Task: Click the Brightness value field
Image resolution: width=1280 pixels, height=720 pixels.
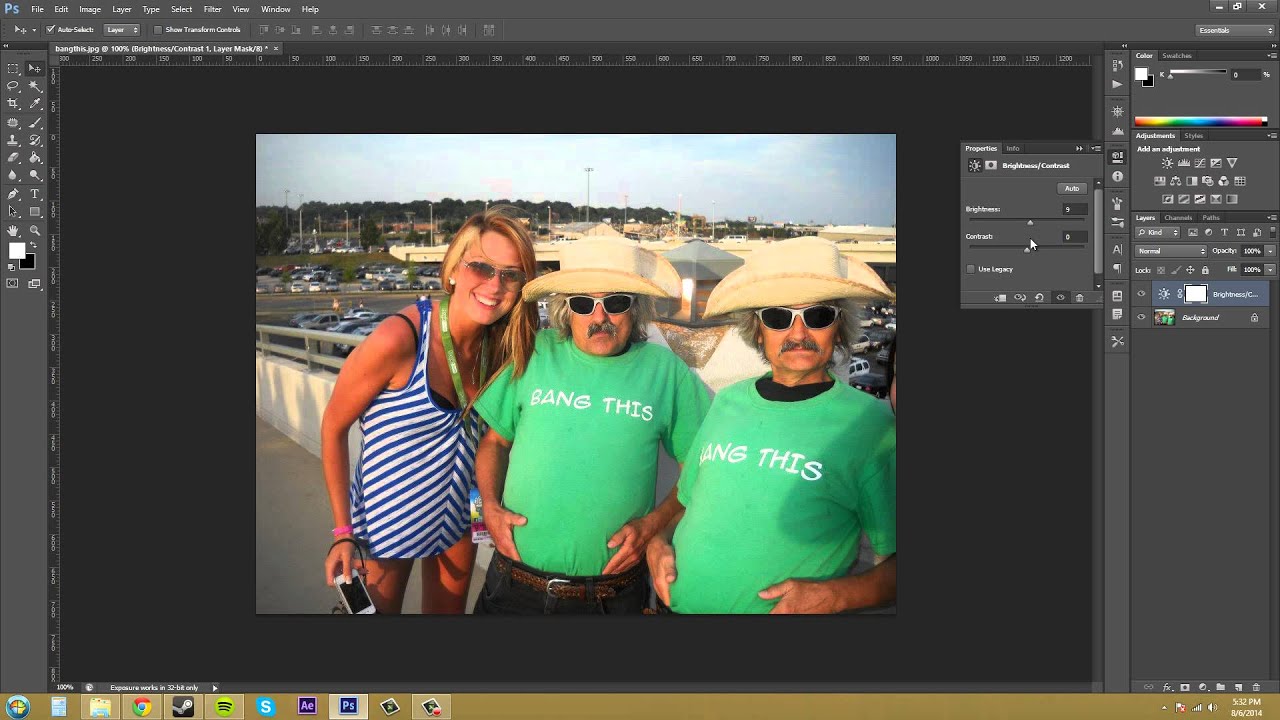Action: [x=1075, y=209]
